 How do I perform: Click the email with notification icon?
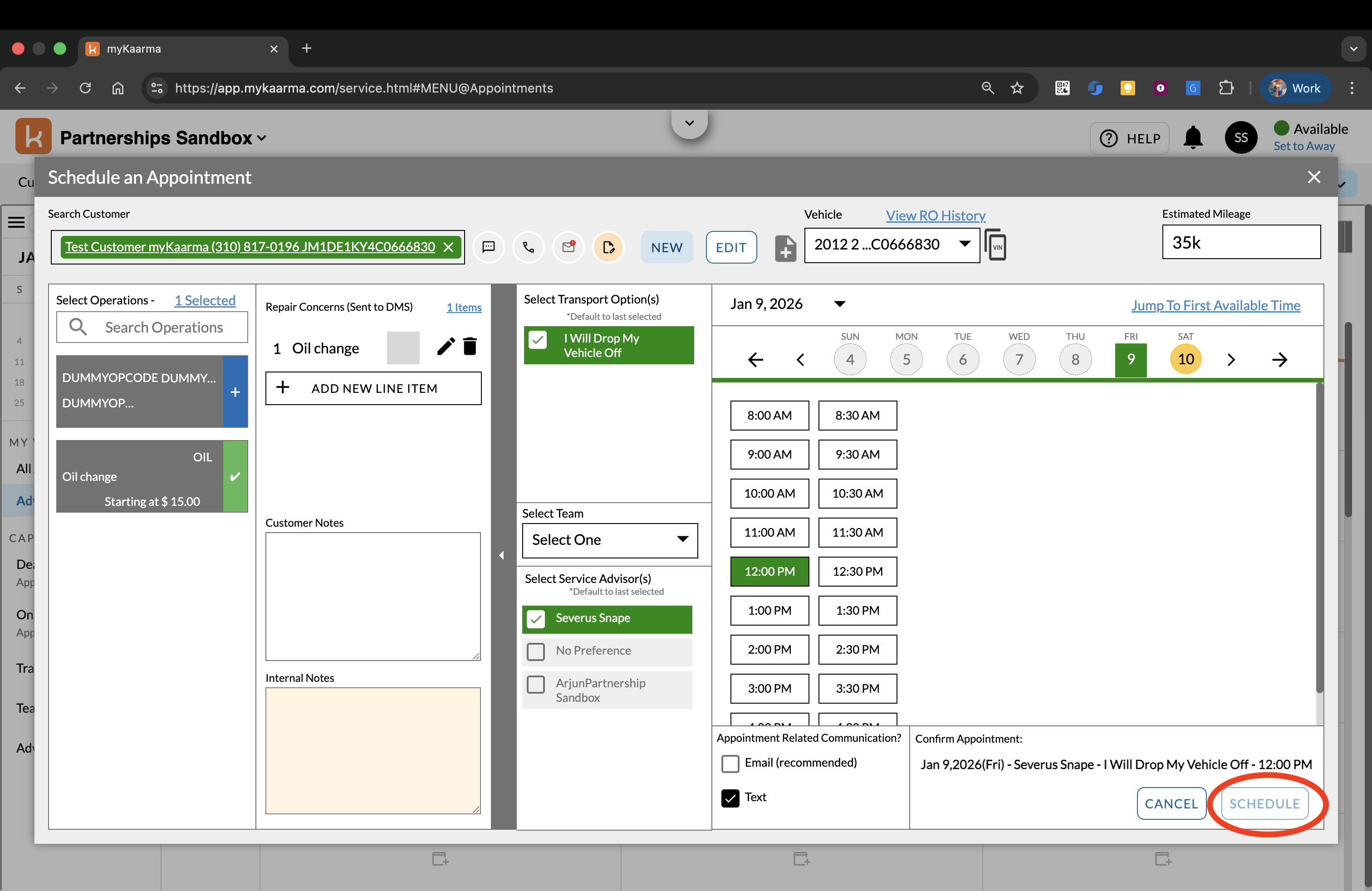(568, 247)
